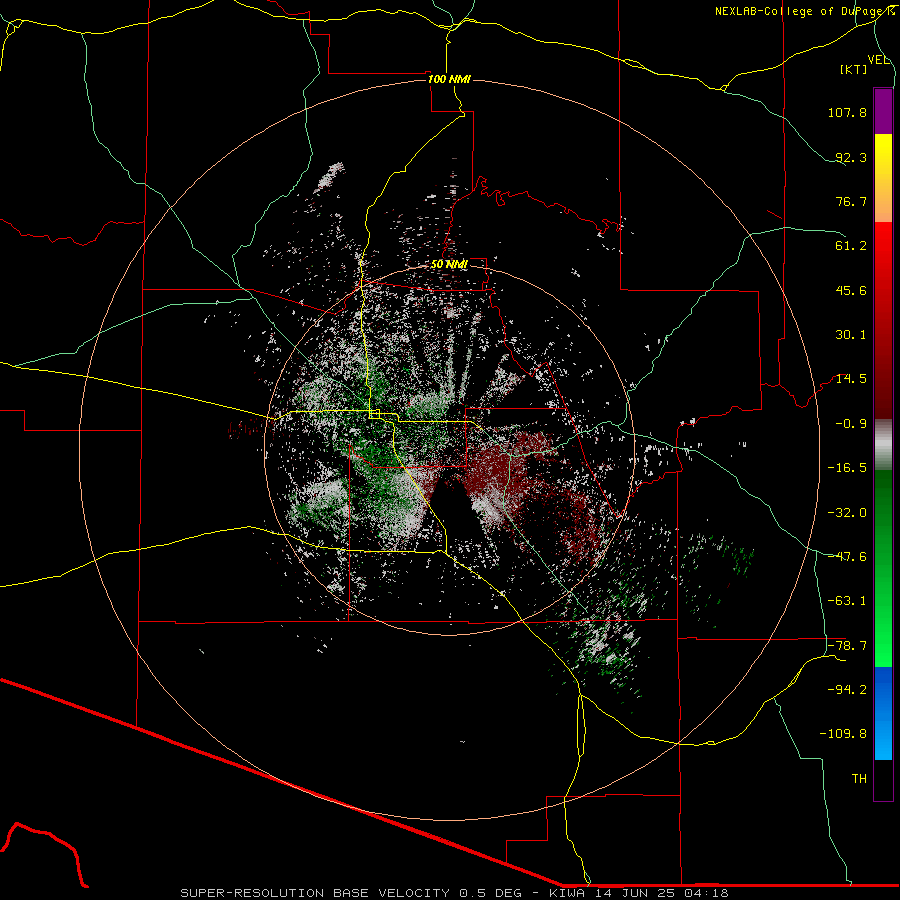Select the 107.8 velocity scale value
The height and width of the screenshot is (900, 900).
[847, 112]
